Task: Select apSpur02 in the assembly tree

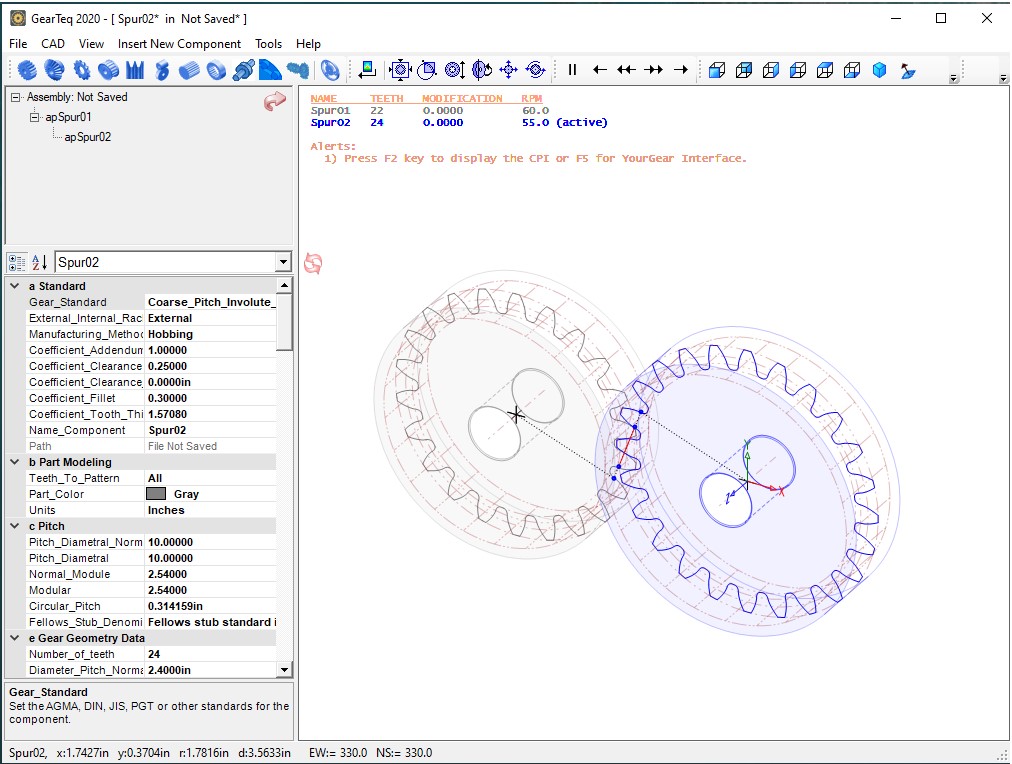Action: tap(87, 137)
